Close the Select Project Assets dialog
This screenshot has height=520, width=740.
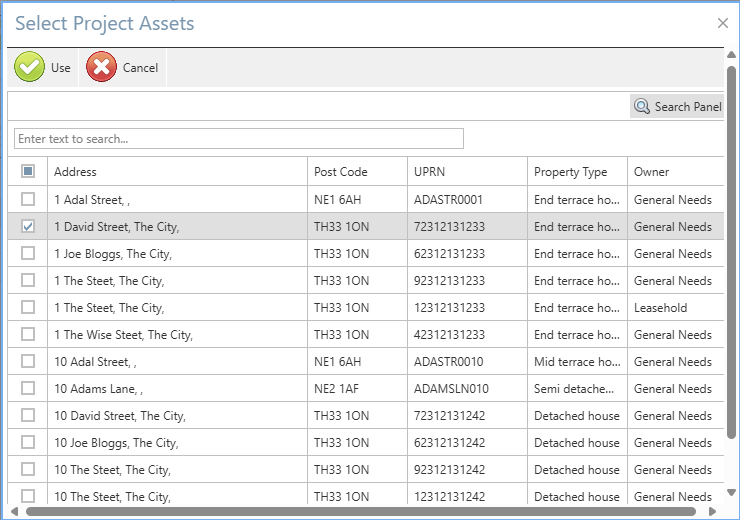click(723, 23)
